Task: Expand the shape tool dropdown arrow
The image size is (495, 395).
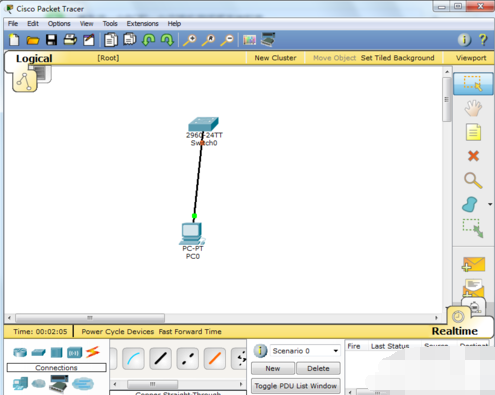Action: 490,204
